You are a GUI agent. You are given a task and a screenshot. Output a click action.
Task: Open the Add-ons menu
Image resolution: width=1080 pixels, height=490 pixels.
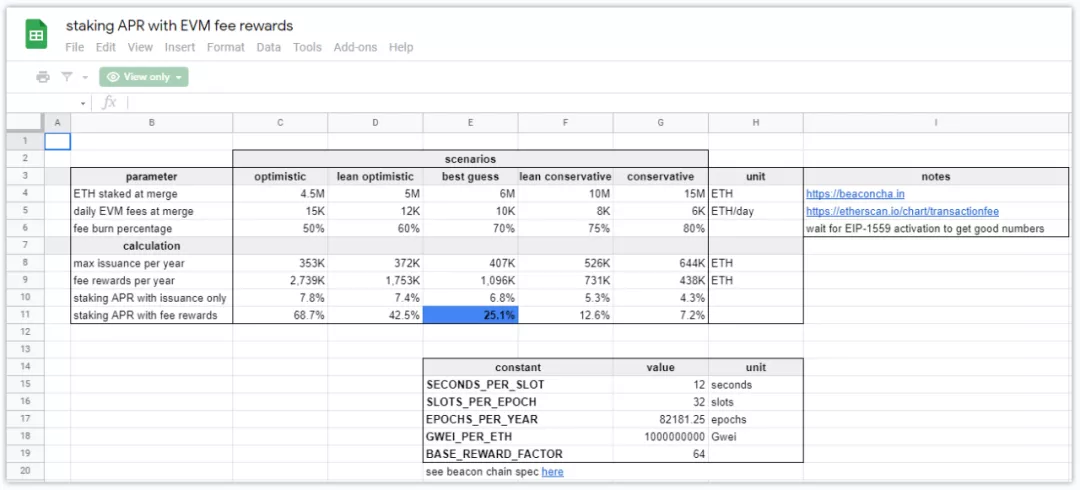(x=355, y=47)
